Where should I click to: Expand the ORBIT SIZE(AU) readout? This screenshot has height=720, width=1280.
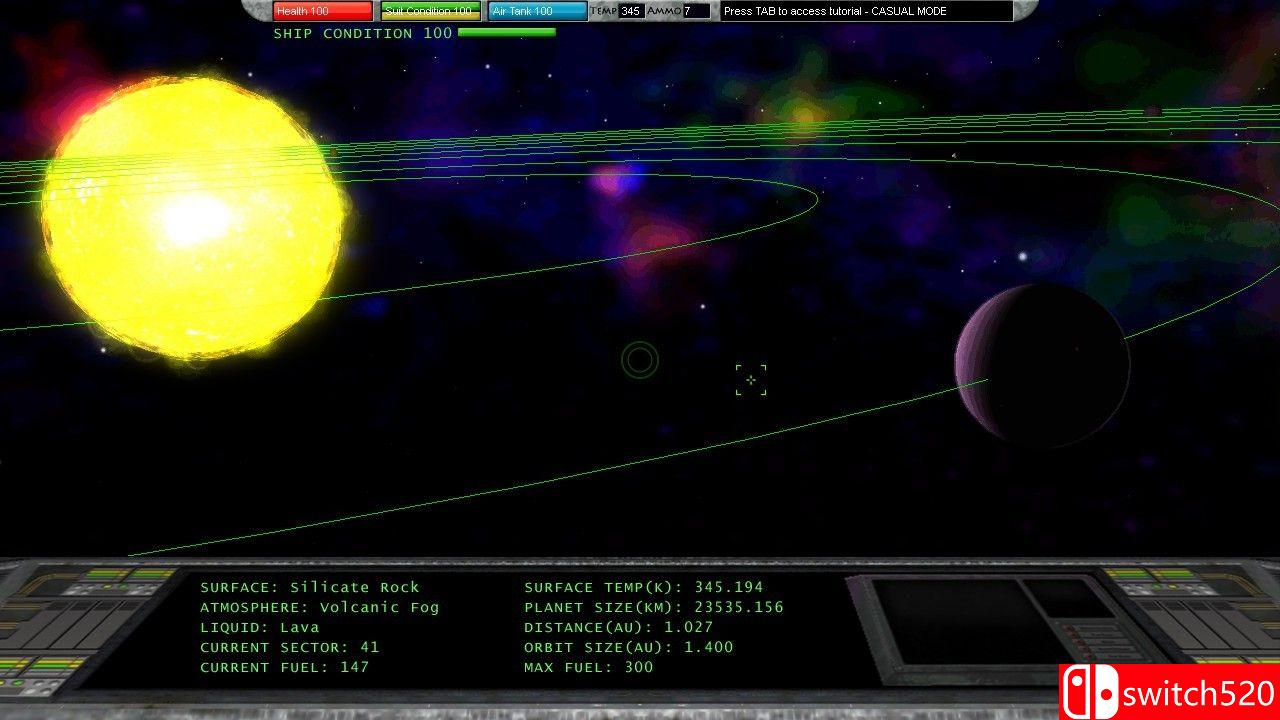[x=628, y=647]
